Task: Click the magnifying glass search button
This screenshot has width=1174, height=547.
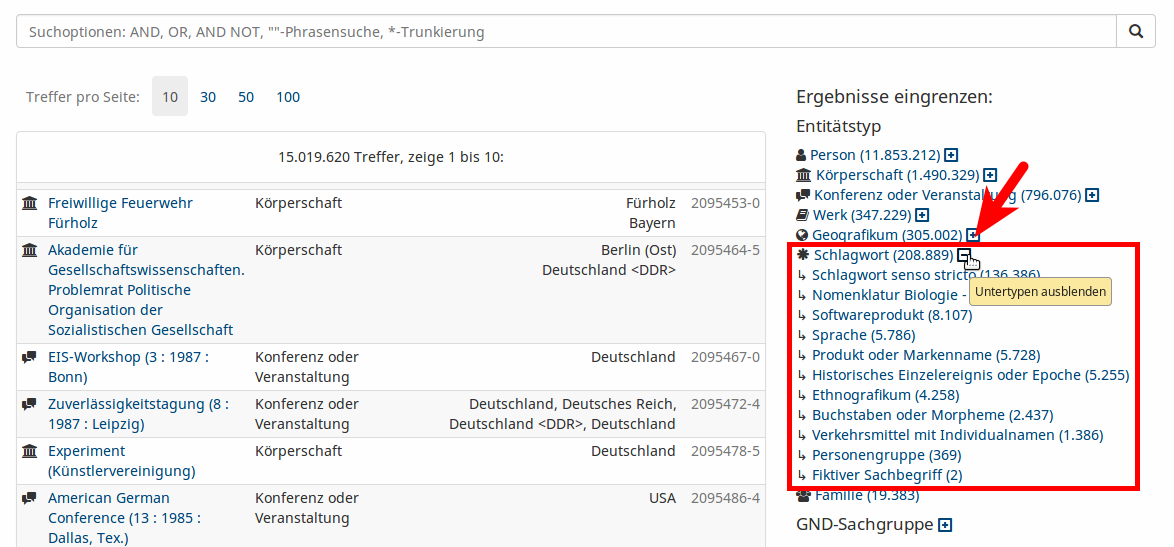Action: [1136, 31]
